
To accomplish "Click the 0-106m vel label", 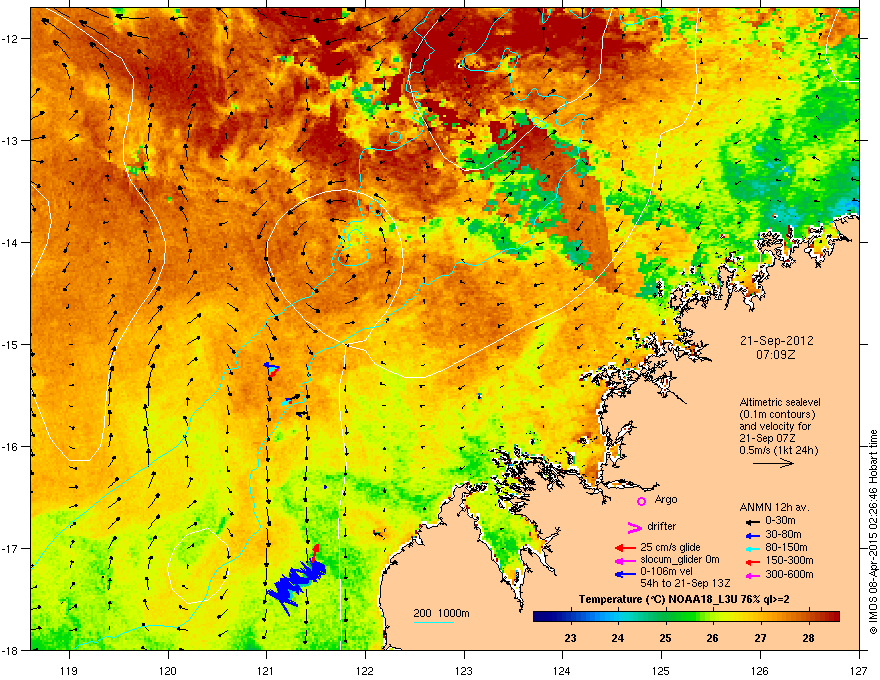I will [x=667, y=572].
